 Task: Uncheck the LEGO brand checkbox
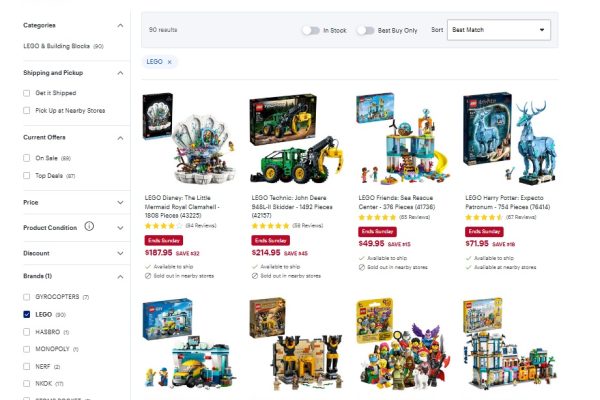click(26, 314)
